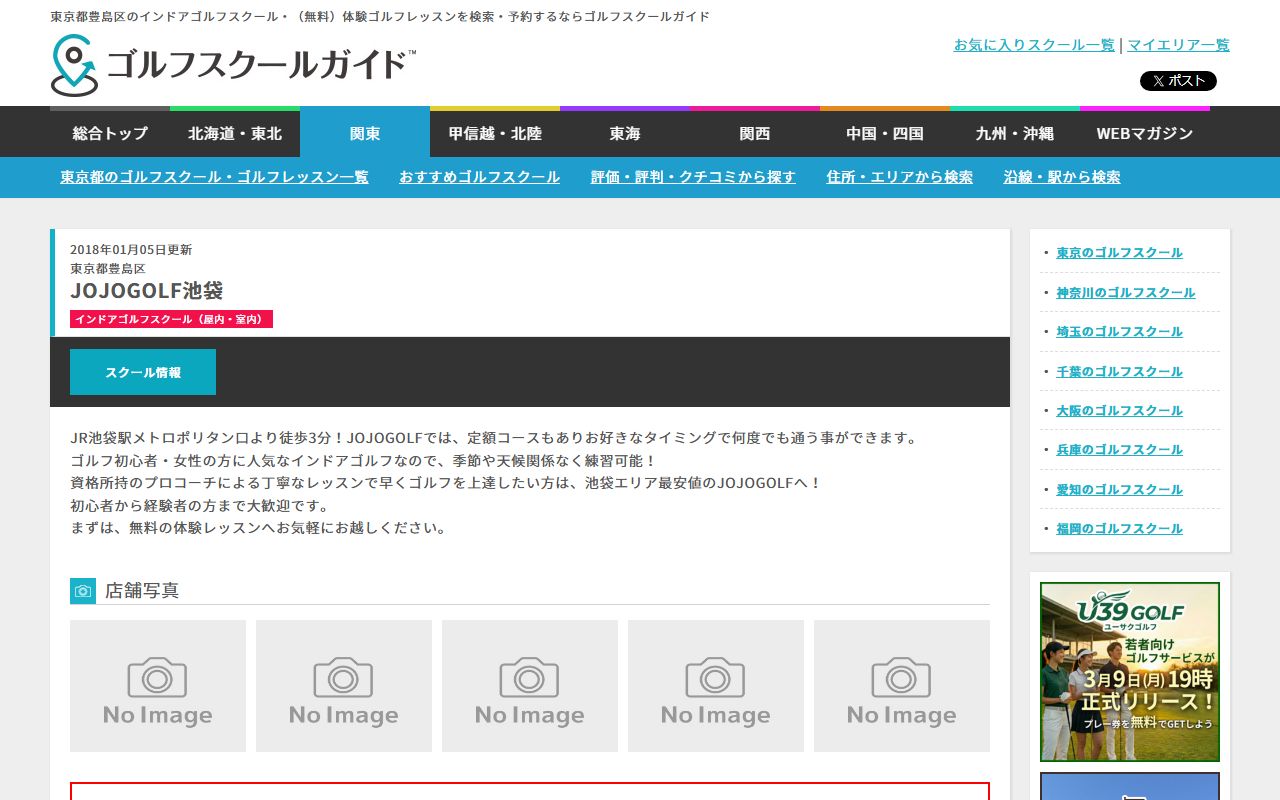Screen dimensions: 1280x800
Task: Open 住所・エリアから検索 link
Action: tap(900, 177)
